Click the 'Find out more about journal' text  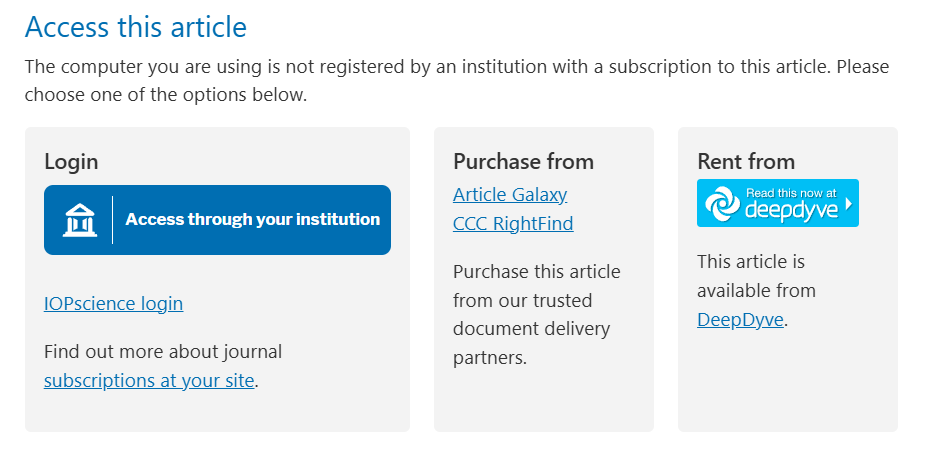tap(163, 351)
